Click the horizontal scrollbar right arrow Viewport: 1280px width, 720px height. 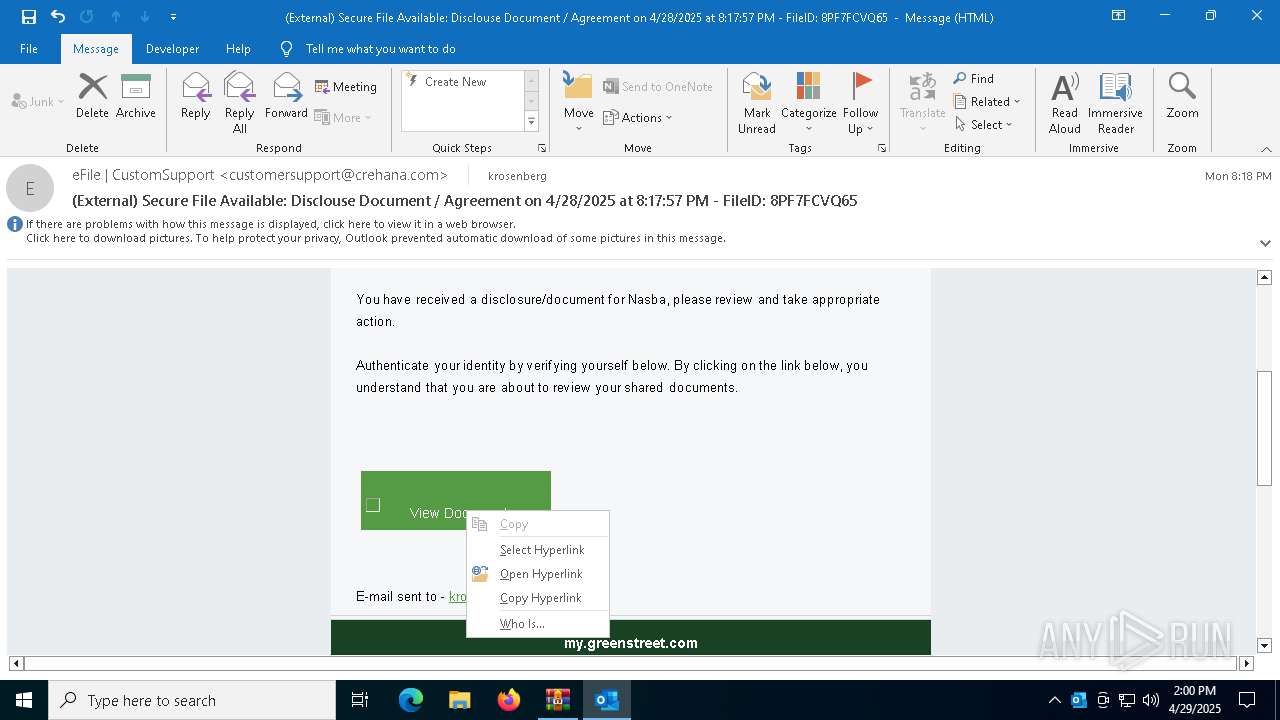(1246, 663)
